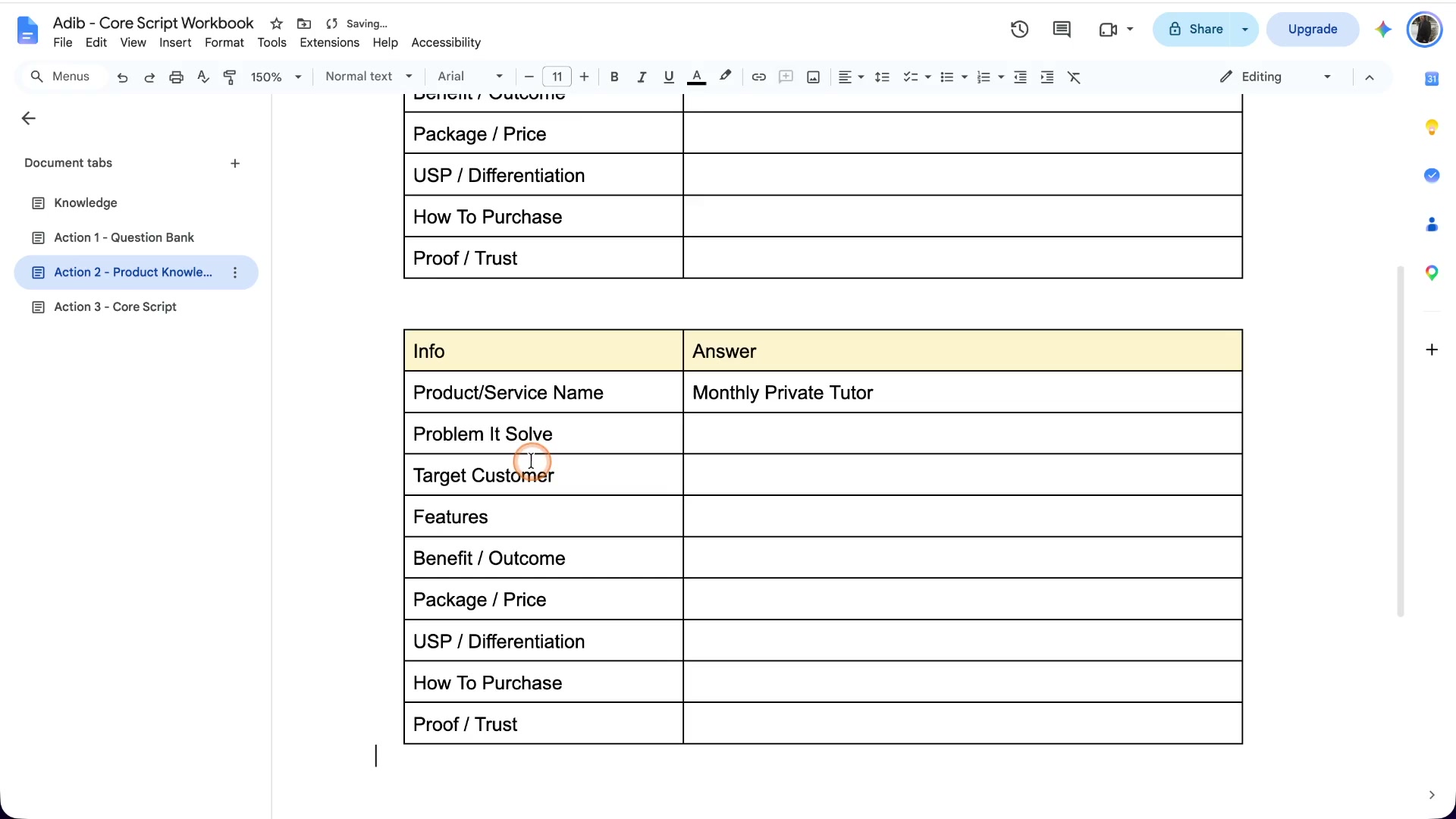Clear formatting from selected text
1456x819 pixels.
[1074, 77]
